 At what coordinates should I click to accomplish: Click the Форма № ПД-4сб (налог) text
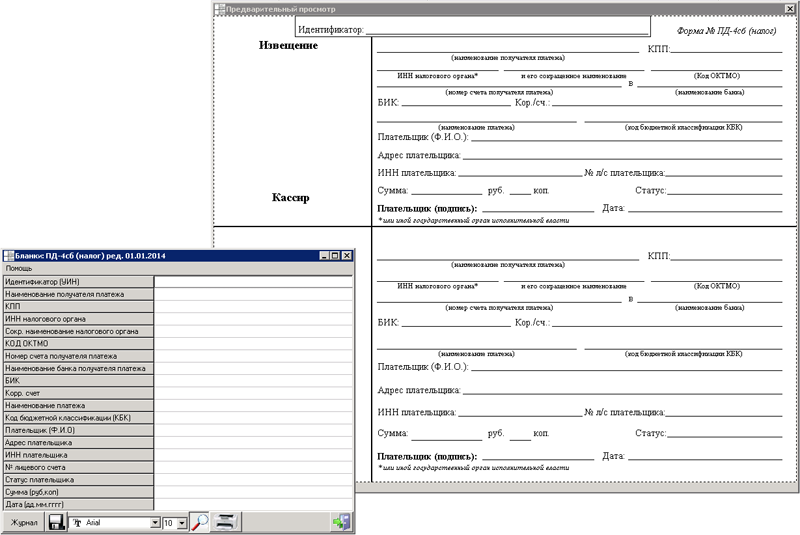point(727,31)
